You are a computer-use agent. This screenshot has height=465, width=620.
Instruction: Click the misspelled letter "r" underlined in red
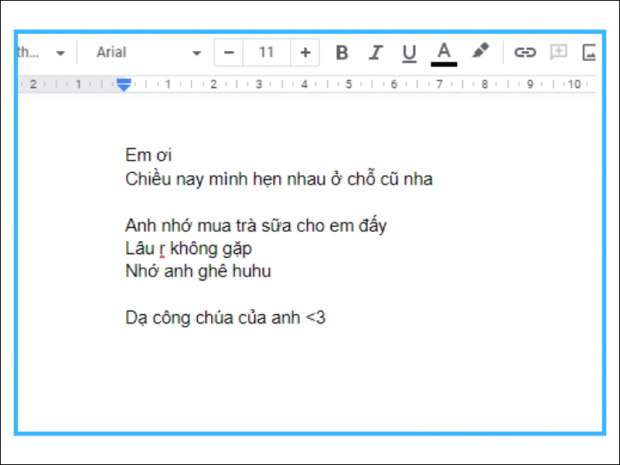pos(162,250)
